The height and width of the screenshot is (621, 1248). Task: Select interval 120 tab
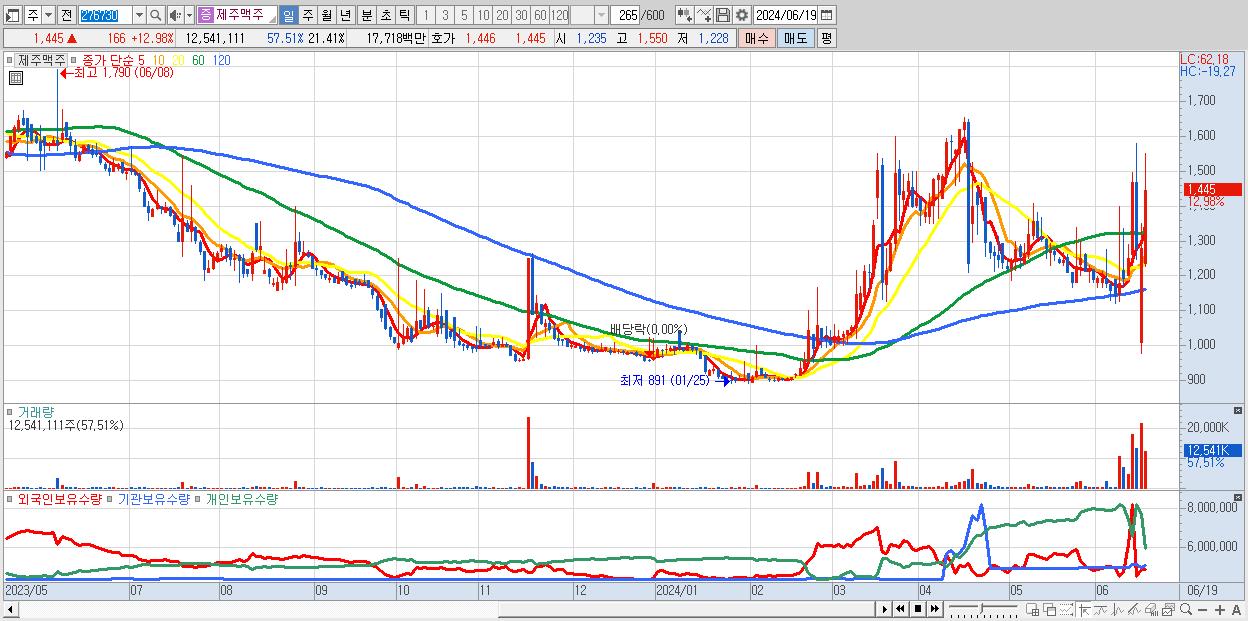[559, 16]
